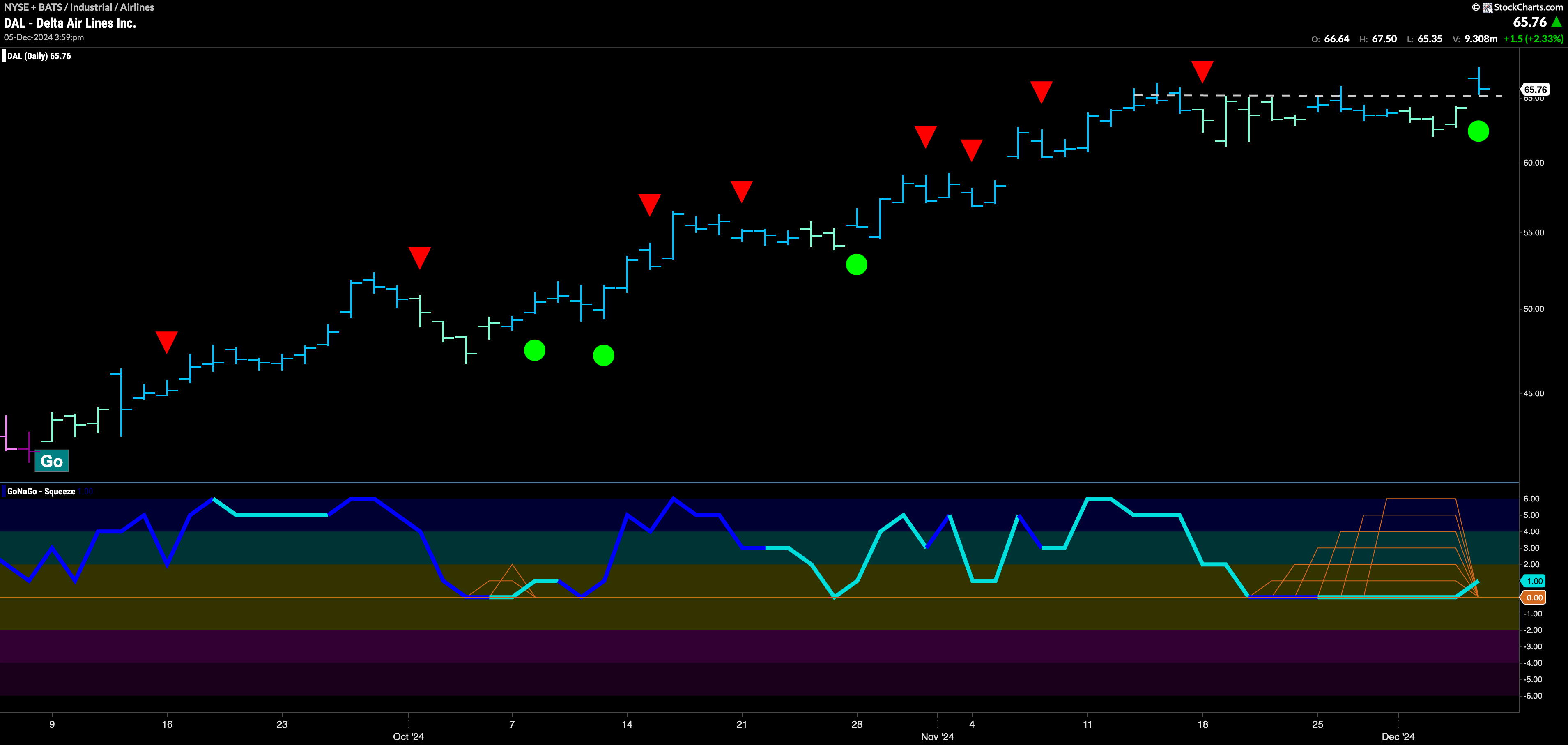The width and height of the screenshot is (1568, 745).
Task: Select the NYSE + BATS / Industrial / Airlines breadcrumb
Action: (x=79, y=7)
